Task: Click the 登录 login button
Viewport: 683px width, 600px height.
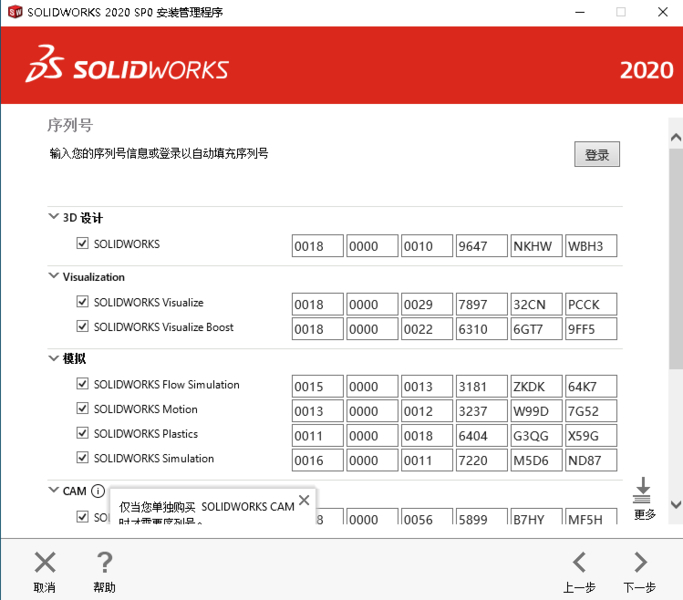Action: [597, 154]
